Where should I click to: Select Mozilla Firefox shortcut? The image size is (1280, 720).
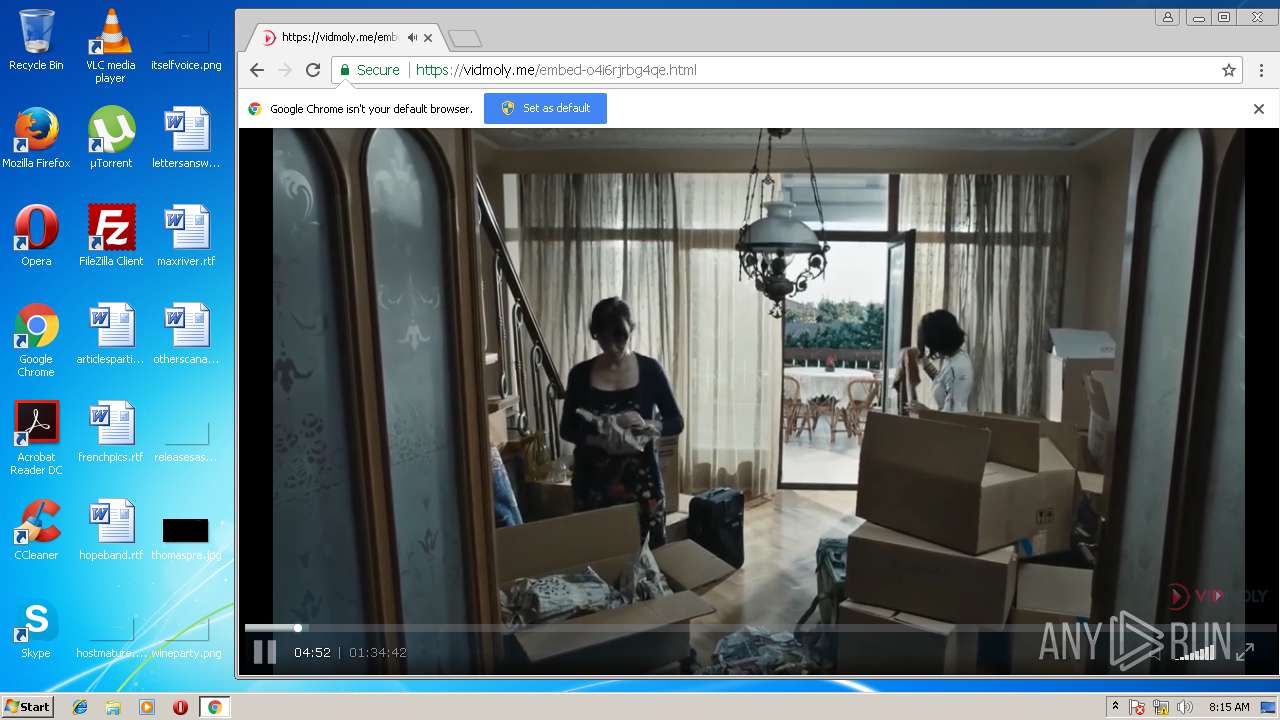pyautogui.click(x=36, y=138)
